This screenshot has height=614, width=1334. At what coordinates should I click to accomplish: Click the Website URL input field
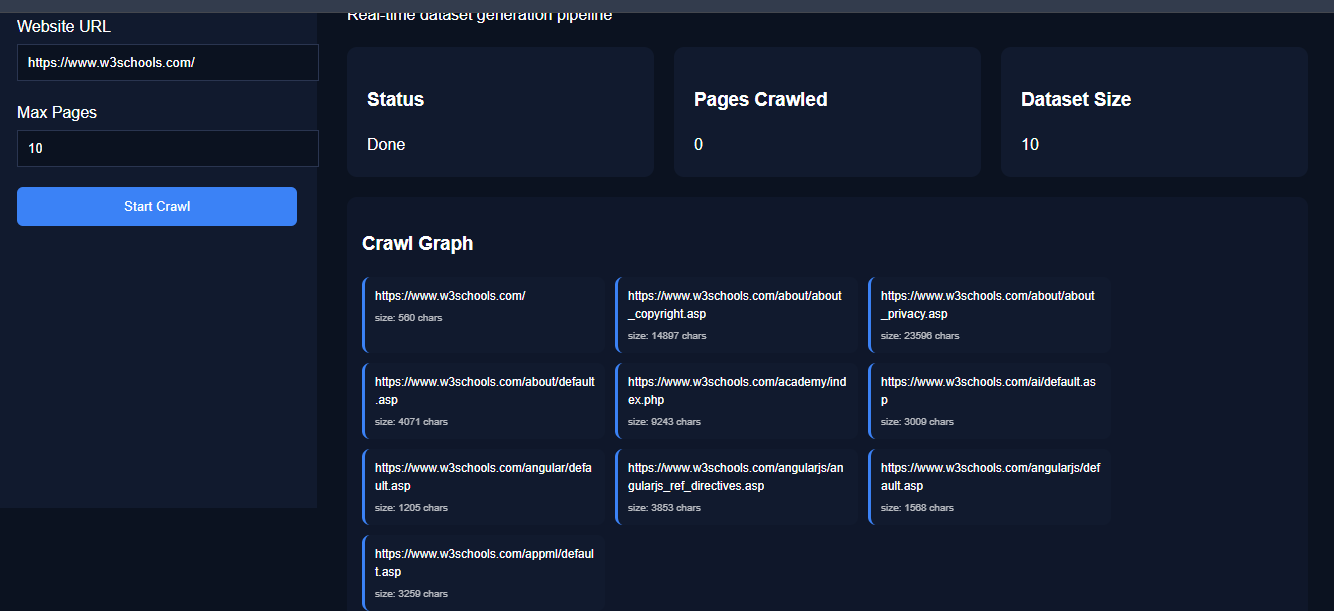(168, 62)
